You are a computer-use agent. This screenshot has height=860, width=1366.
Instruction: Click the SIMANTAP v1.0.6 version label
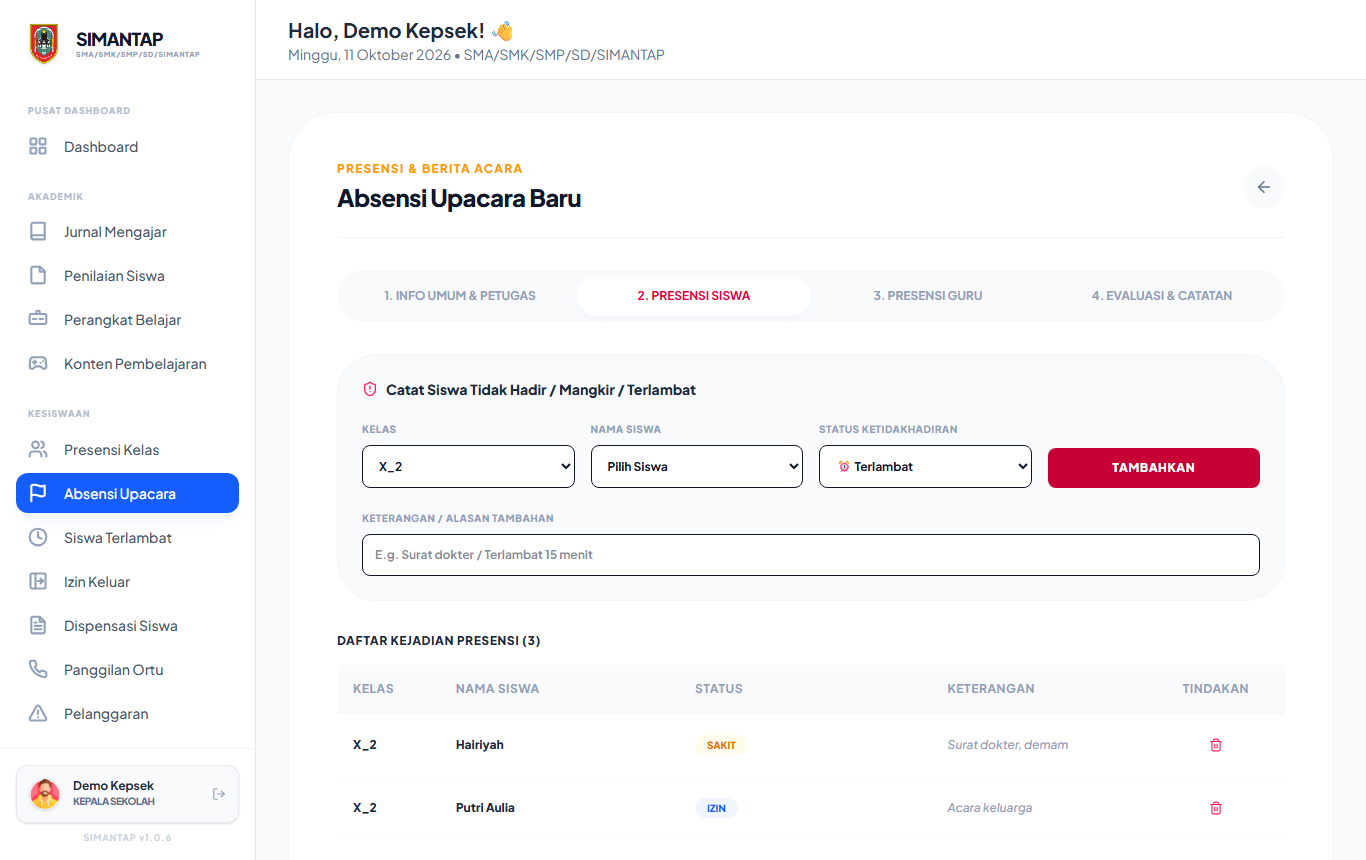coord(127,838)
